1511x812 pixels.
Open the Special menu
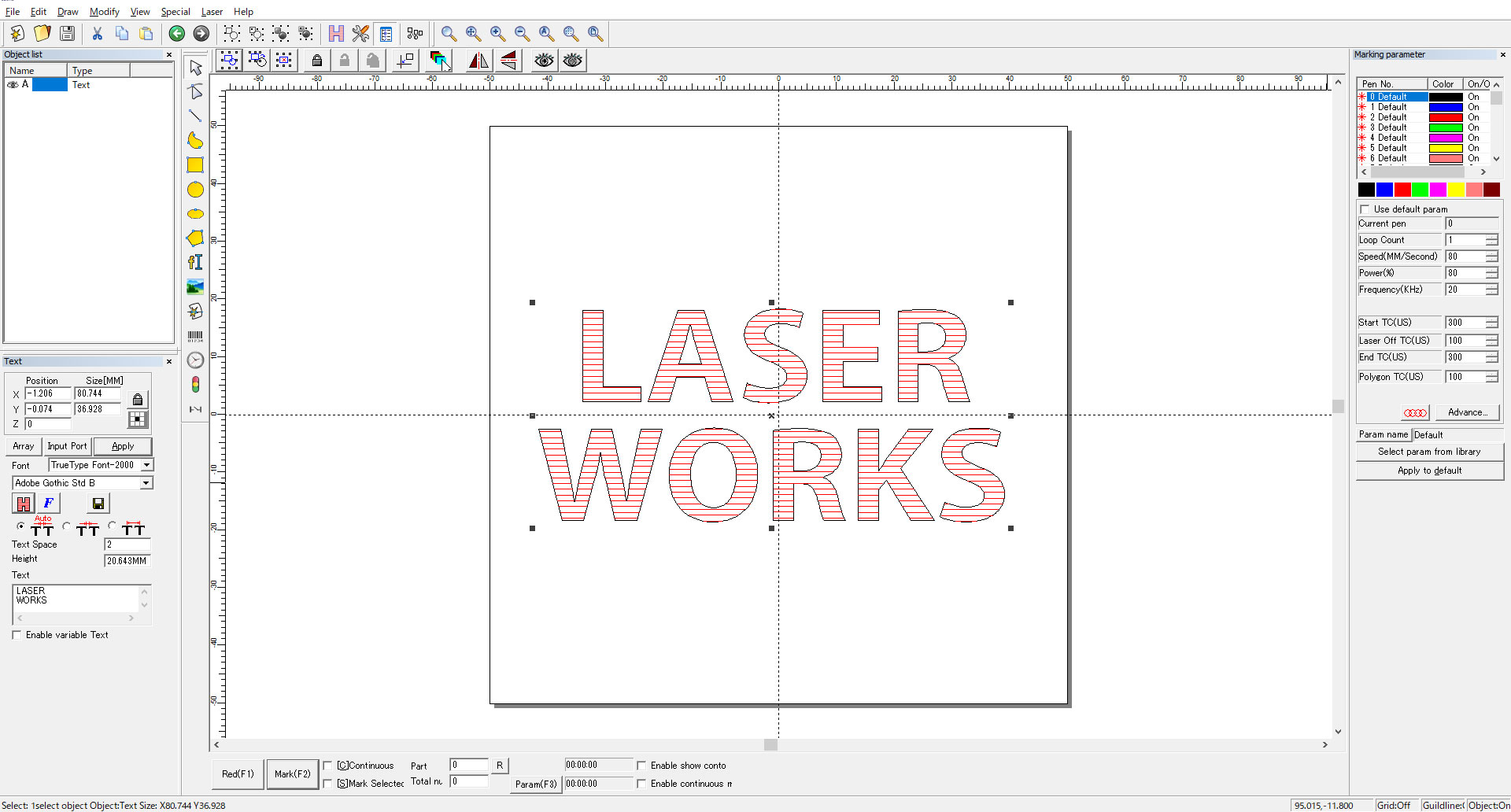175,12
